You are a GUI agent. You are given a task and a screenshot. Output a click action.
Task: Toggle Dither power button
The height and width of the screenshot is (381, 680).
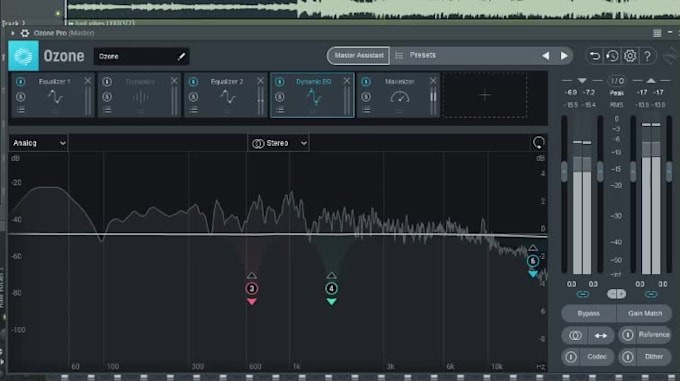coord(628,357)
